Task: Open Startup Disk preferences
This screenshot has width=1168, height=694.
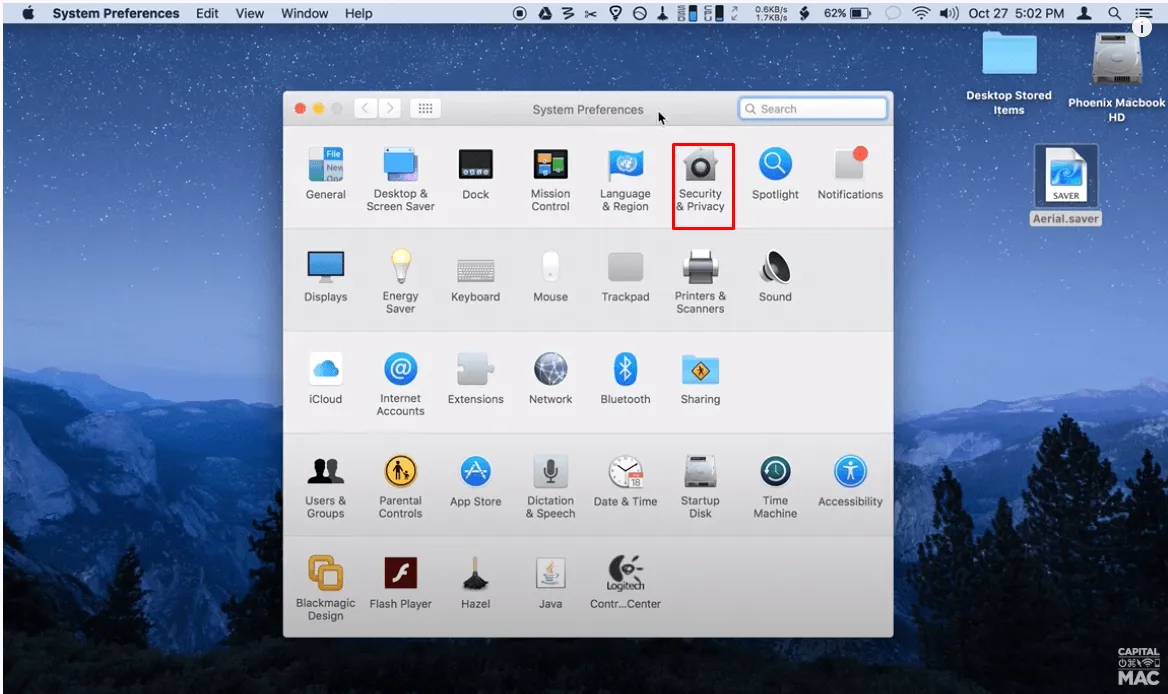Action: (x=700, y=486)
